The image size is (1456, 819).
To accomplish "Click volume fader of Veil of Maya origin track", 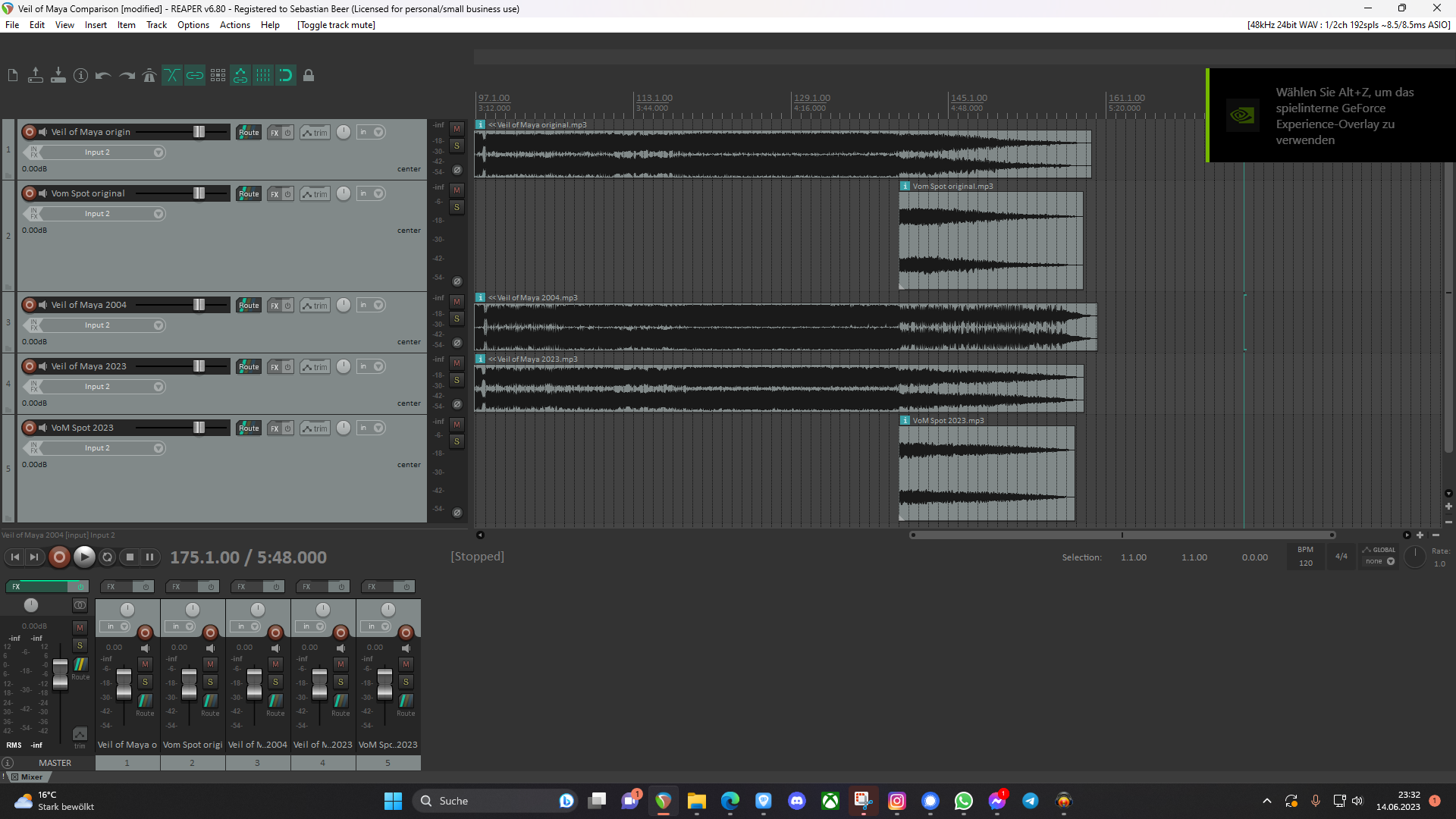I will click(199, 132).
